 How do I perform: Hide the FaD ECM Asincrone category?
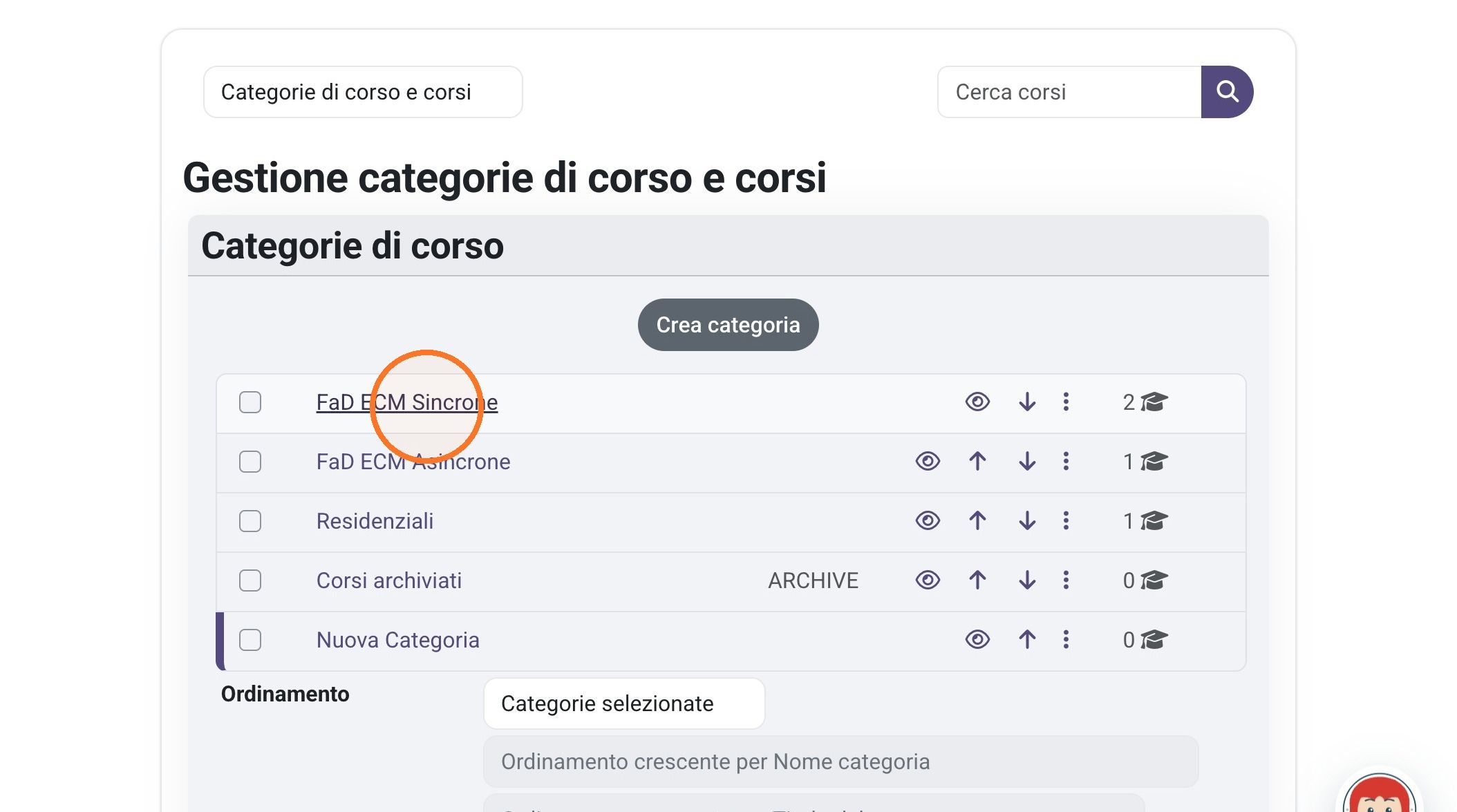(x=928, y=462)
